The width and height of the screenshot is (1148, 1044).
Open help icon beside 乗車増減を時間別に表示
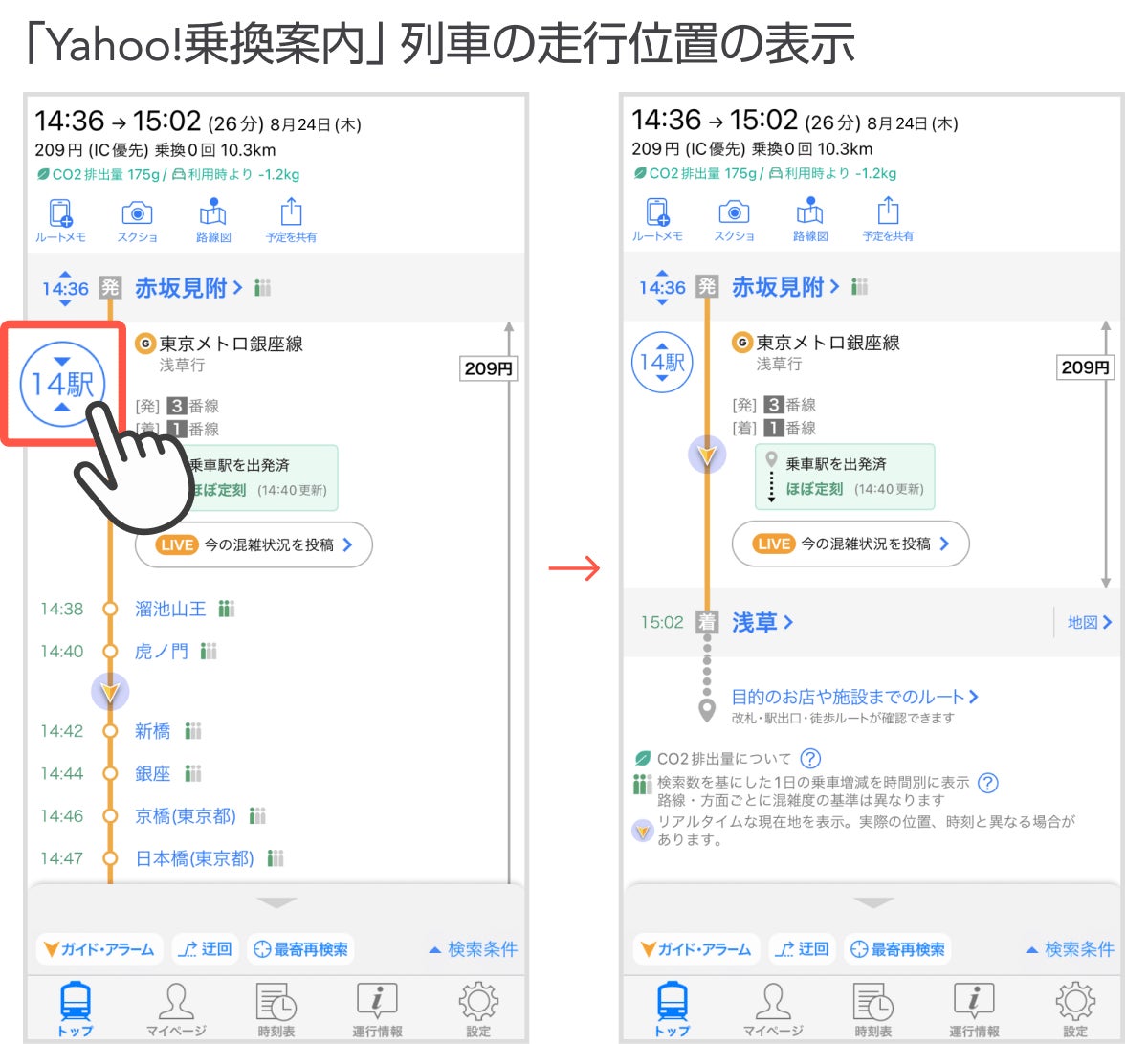988,783
